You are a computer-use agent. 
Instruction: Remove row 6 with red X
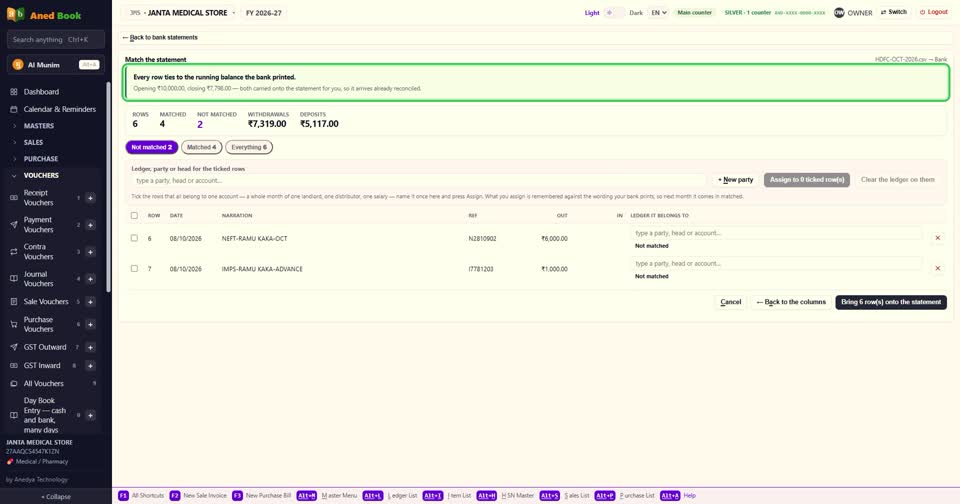click(937, 238)
